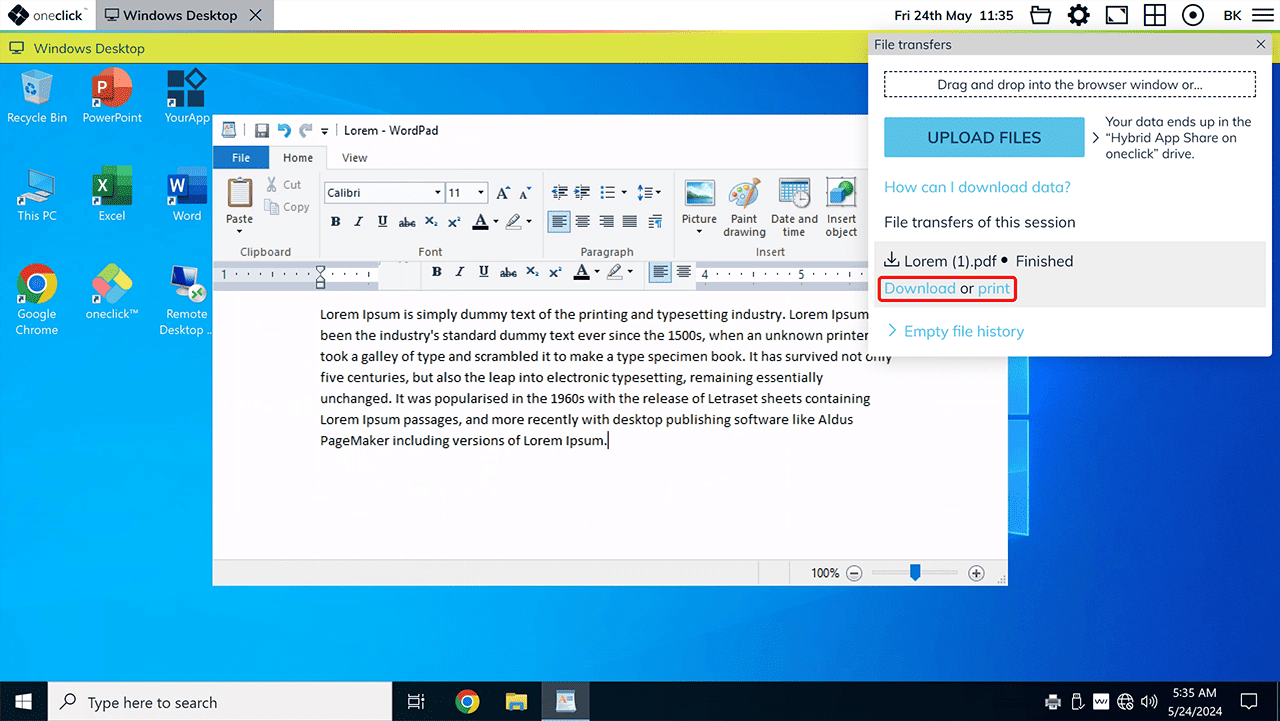Viewport: 1280px width, 721px height.
Task: Toggle Align text right in the Paragraph group
Action: click(x=606, y=221)
